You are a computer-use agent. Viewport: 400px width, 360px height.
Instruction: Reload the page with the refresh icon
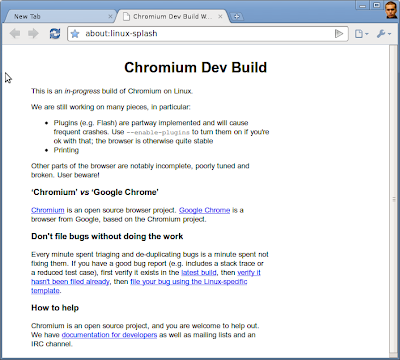(x=55, y=34)
